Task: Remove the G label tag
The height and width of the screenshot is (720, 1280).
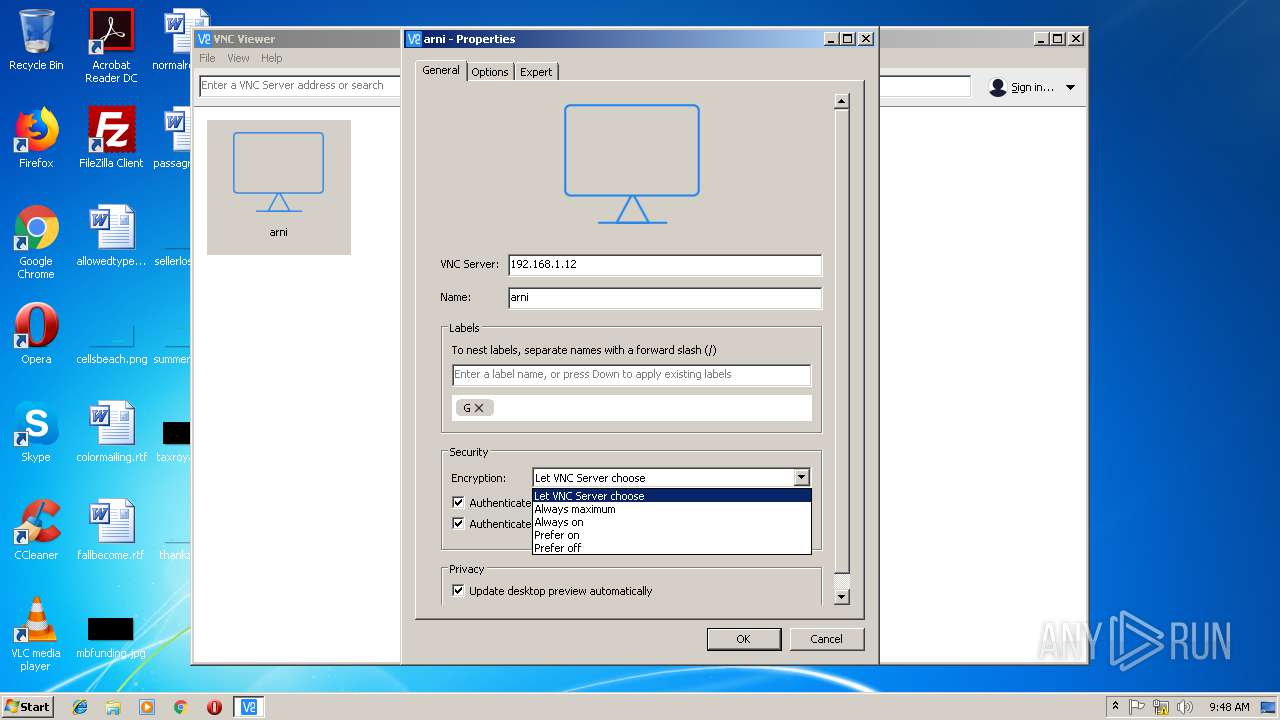Action: pyautogui.click(x=479, y=408)
